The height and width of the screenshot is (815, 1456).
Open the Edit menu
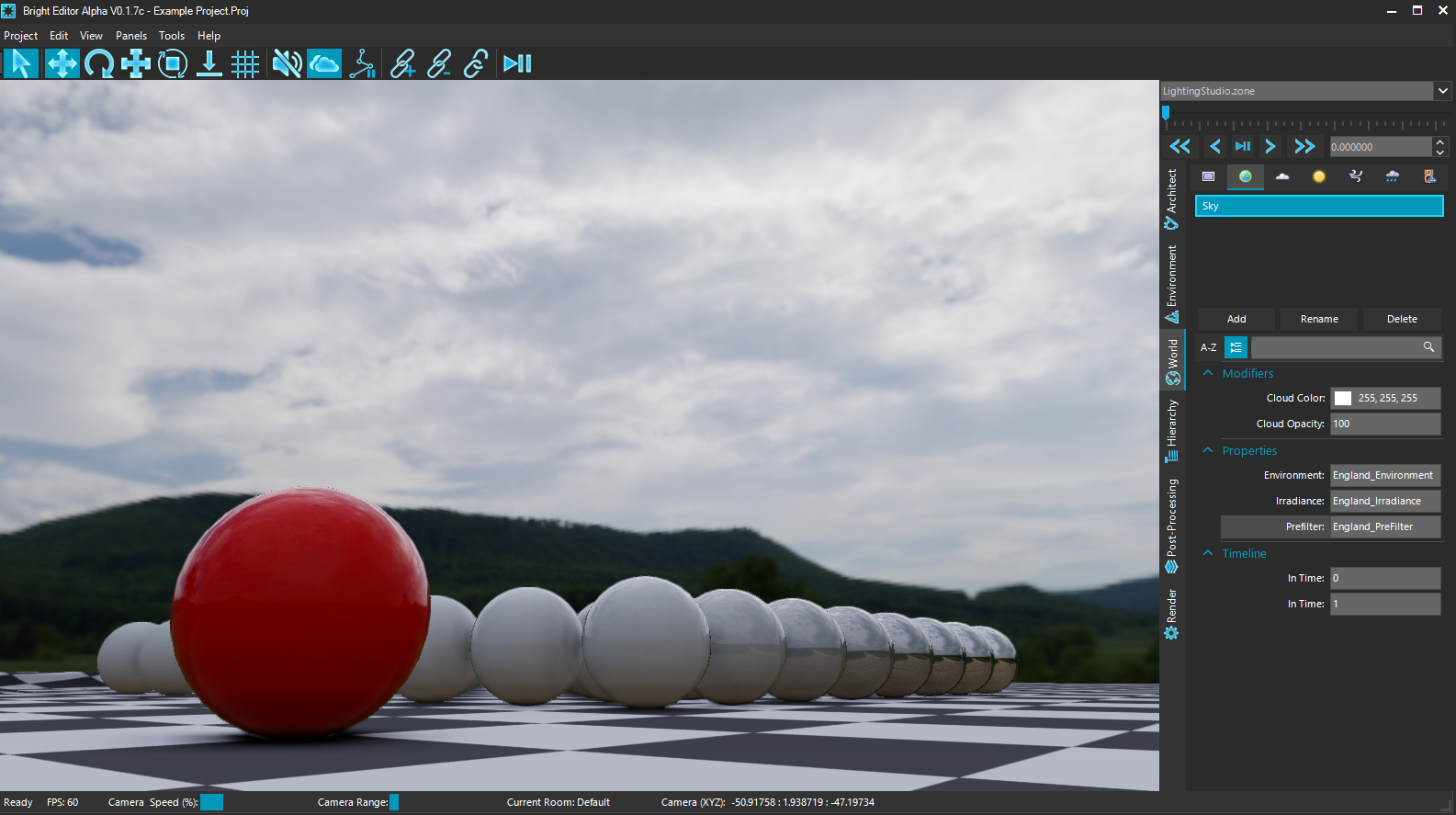[x=59, y=36]
